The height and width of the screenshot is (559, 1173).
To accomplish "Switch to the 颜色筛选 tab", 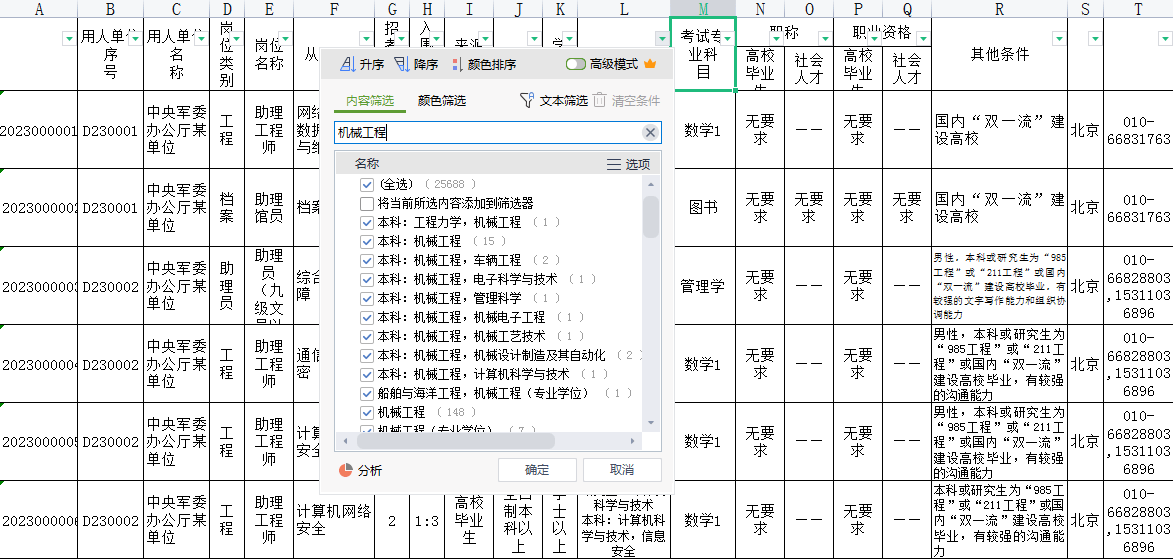I will 441,101.
